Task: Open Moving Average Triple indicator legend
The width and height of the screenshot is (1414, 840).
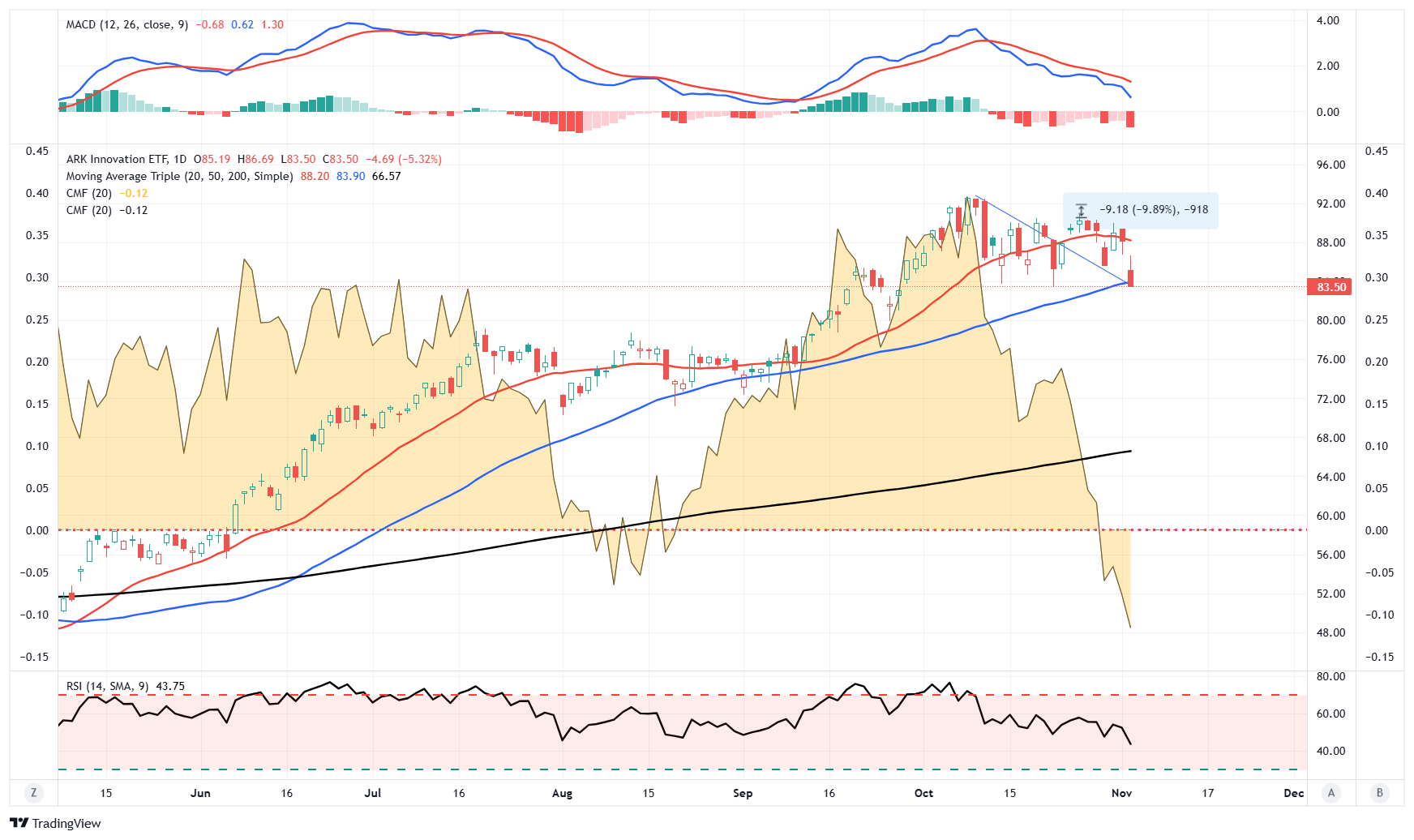Action: [179, 176]
